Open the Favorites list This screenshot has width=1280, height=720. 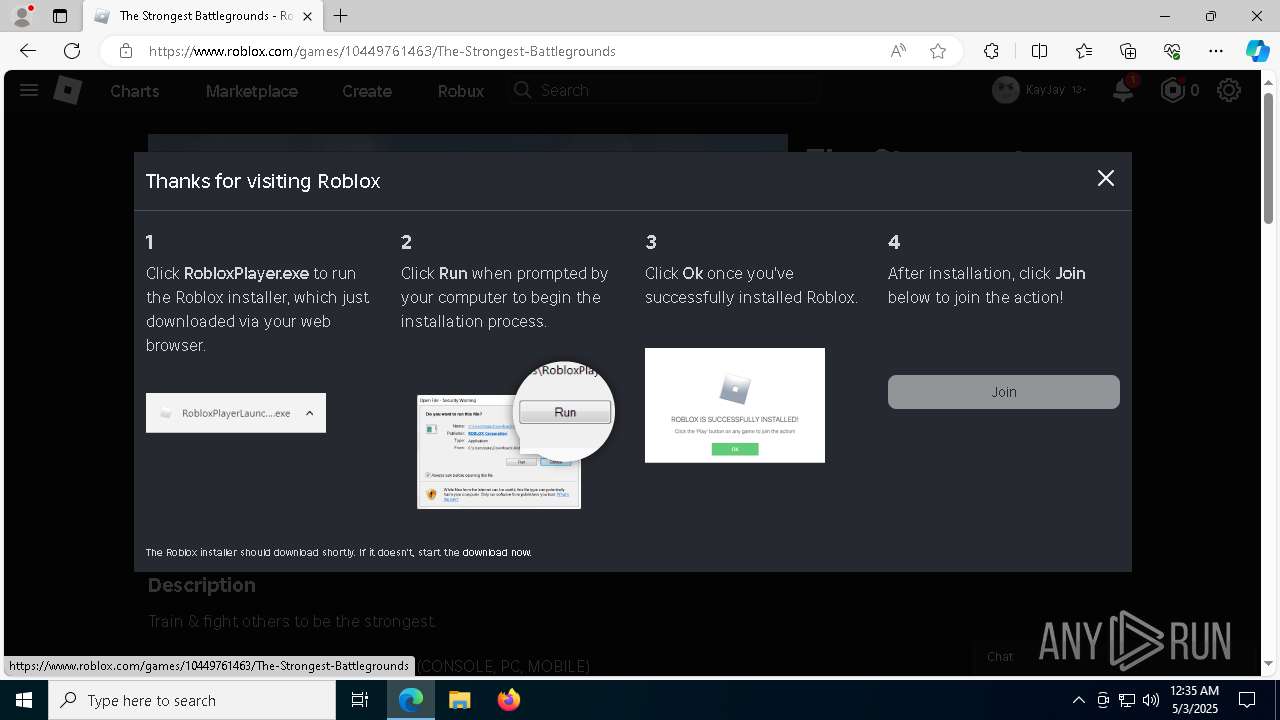pyautogui.click(x=1084, y=51)
